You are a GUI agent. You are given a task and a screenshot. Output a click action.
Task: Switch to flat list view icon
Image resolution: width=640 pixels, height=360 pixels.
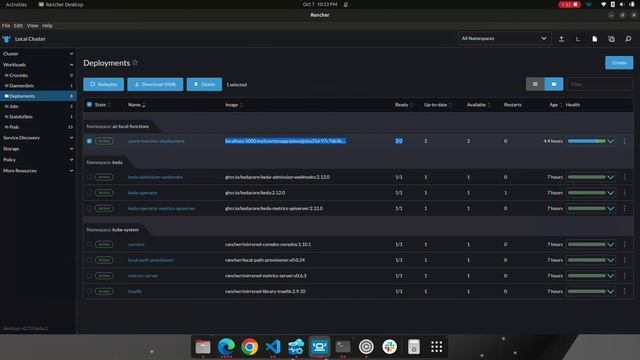click(535, 84)
